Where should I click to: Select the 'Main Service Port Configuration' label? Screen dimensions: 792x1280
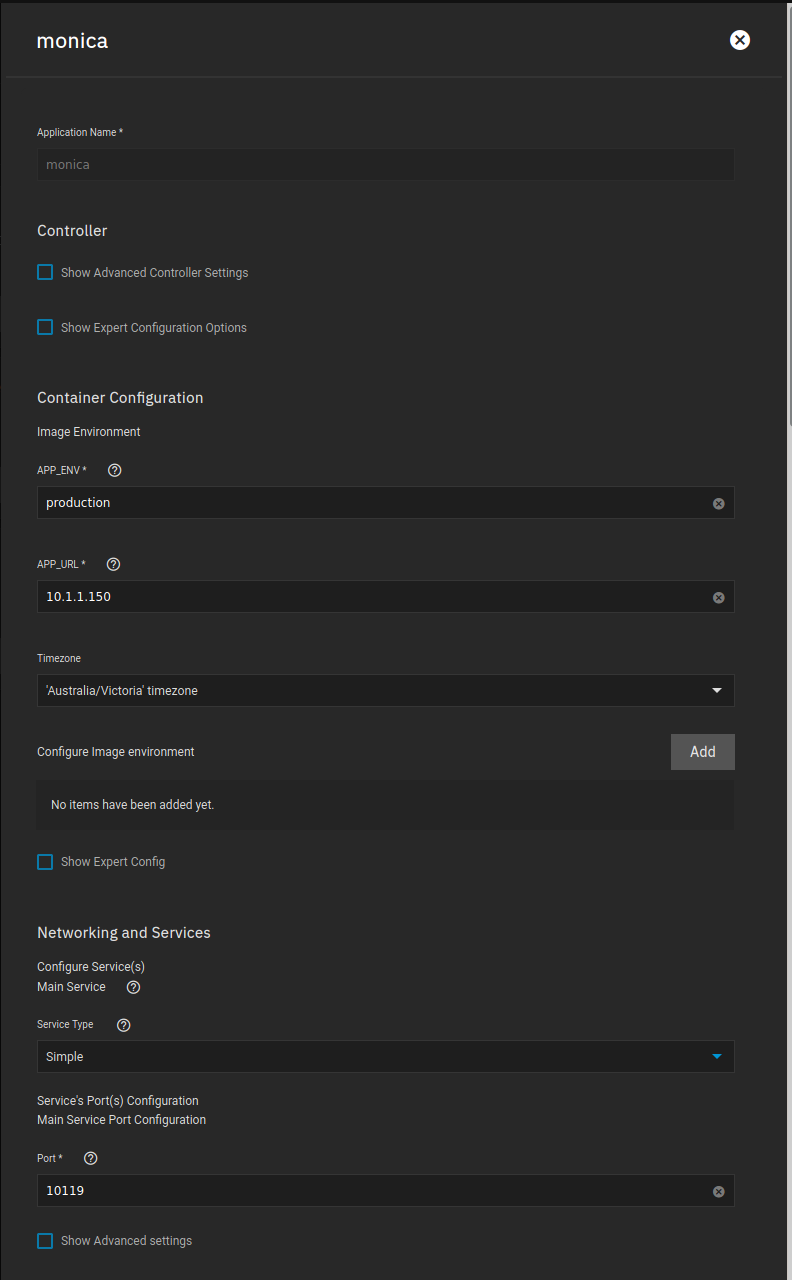pos(122,1120)
